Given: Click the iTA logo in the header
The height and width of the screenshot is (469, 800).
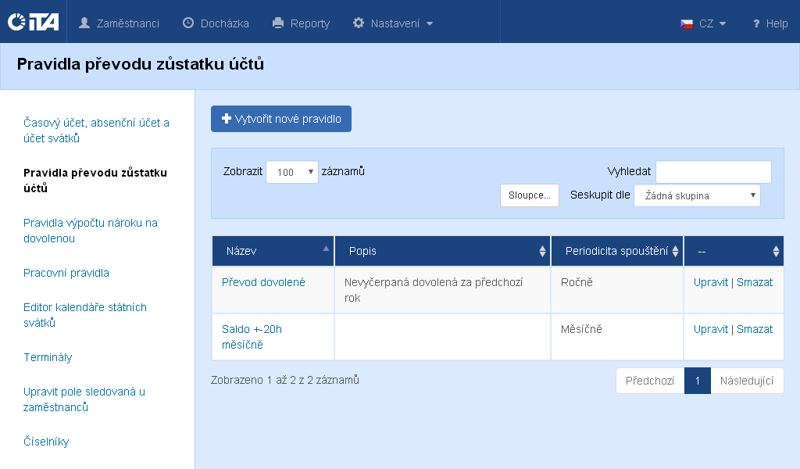Looking at the screenshot, I should 33,22.
